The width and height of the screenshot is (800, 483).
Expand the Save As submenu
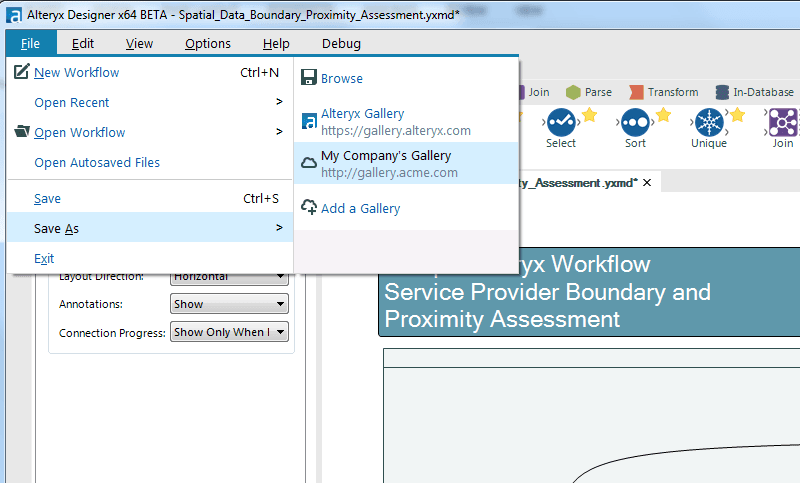point(149,227)
